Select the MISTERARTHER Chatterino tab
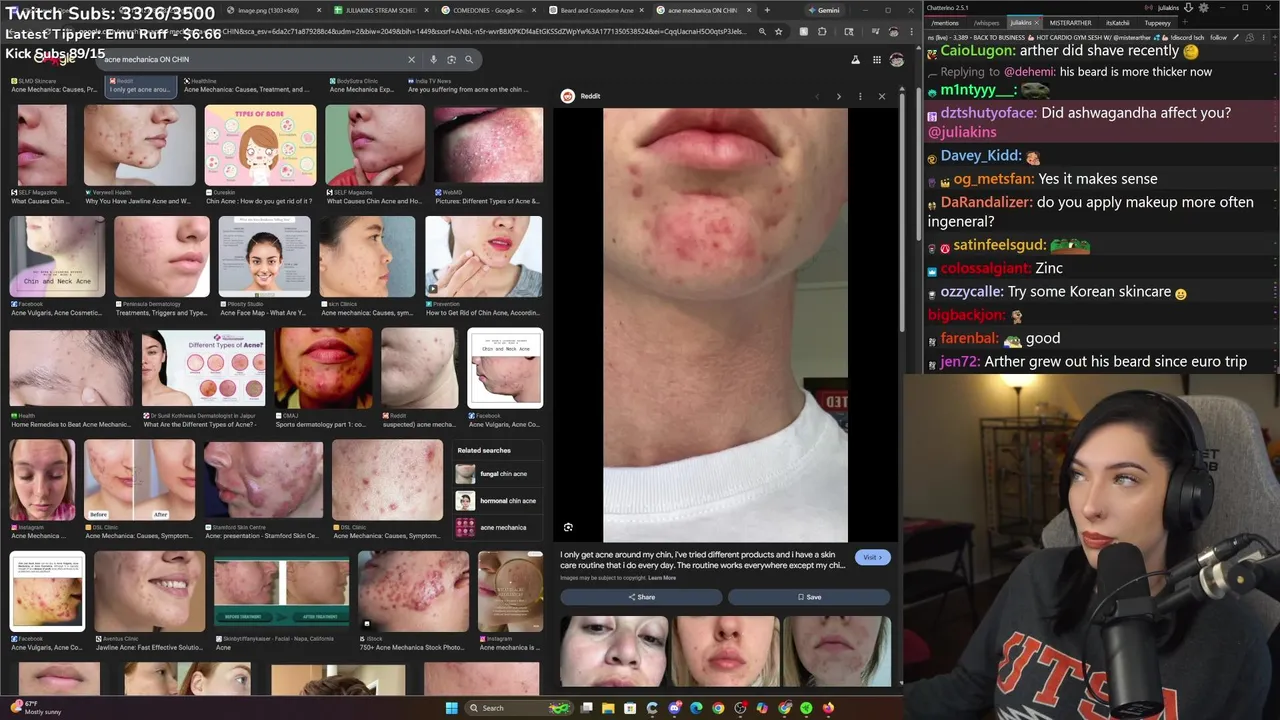The height and width of the screenshot is (720, 1280). [x=1070, y=22]
